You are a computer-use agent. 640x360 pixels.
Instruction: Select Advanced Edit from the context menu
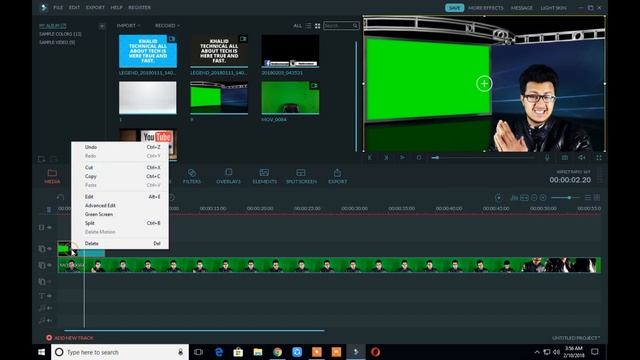[x=120, y=205]
